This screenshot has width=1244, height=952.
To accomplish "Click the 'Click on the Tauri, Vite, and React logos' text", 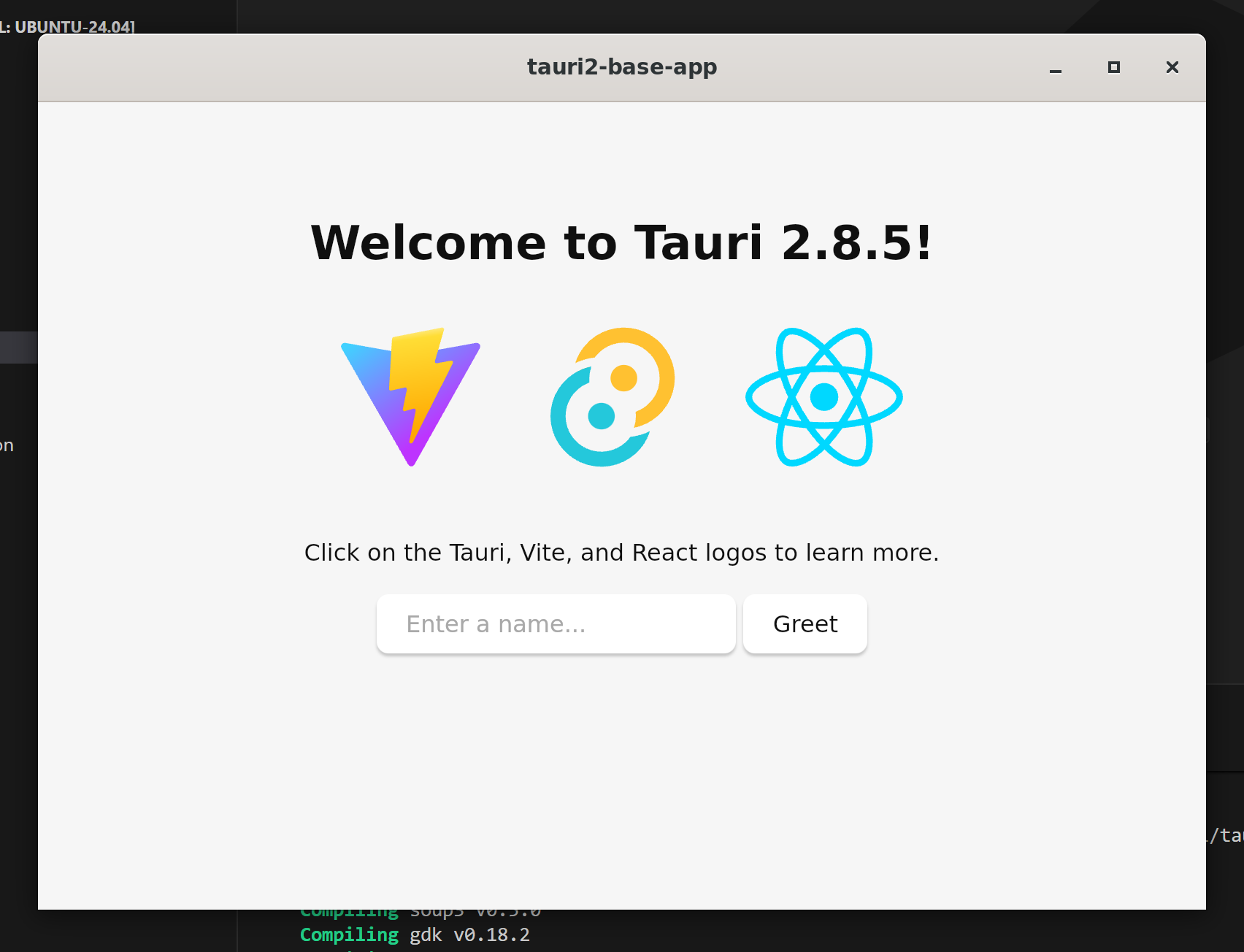I will pos(622,553).
